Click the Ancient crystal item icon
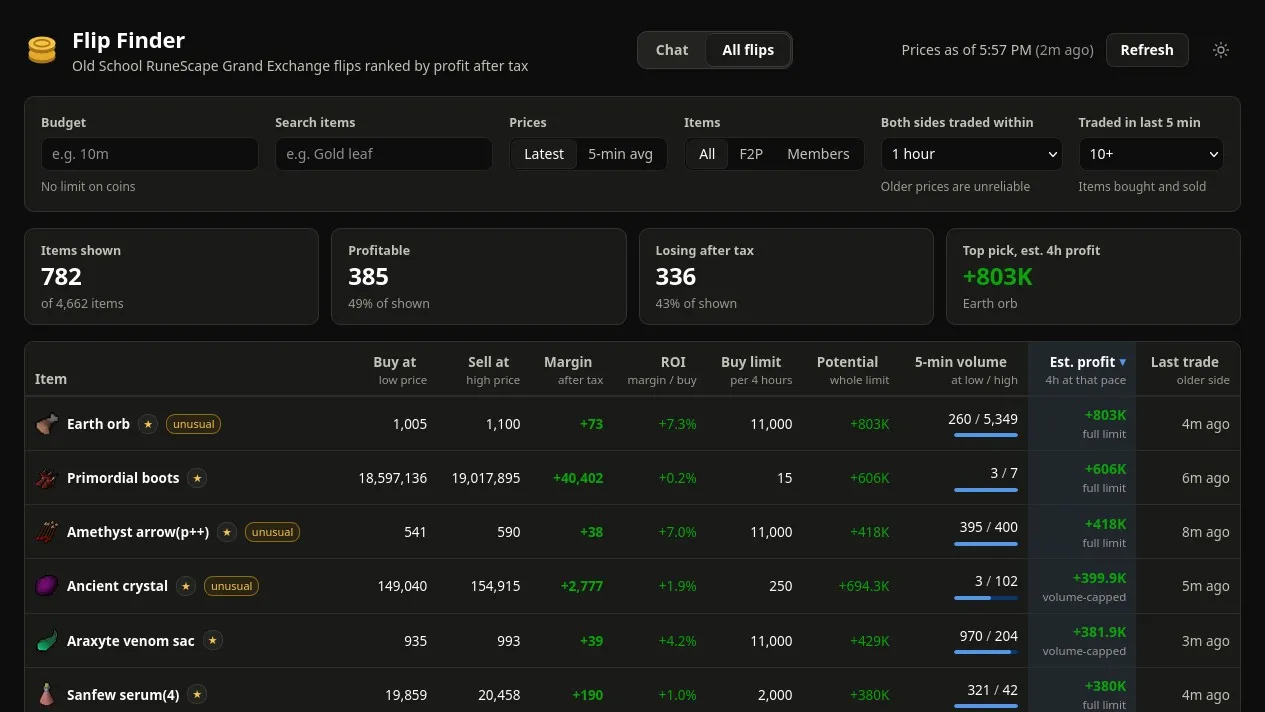1265x712 pixels. 47,586
